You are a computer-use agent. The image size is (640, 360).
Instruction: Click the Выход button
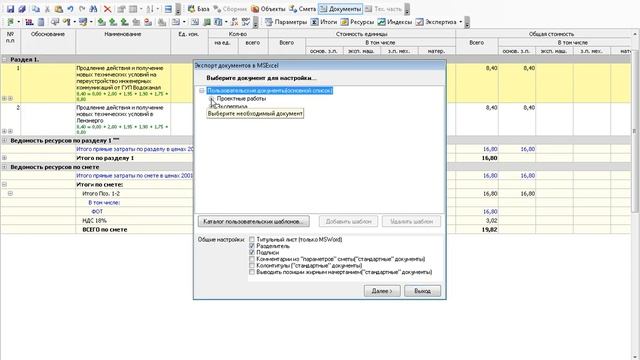(422, 291)
